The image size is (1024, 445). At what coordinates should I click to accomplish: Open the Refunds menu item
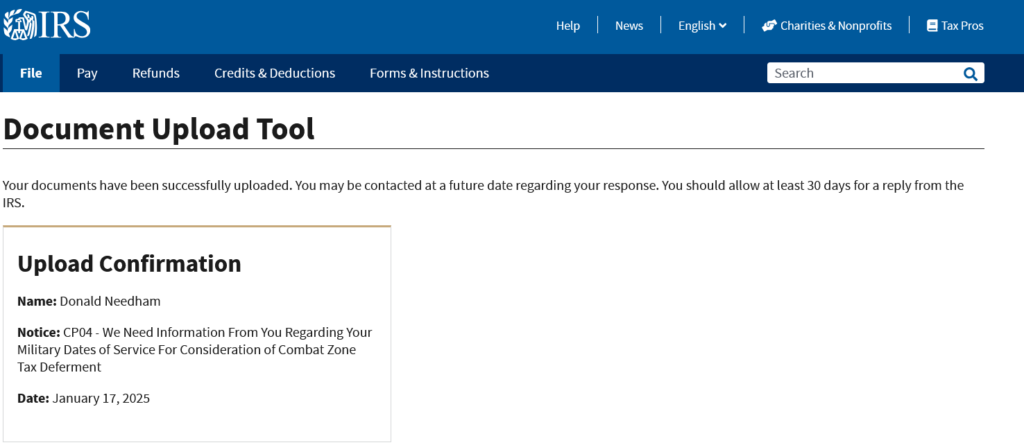click(155, 73)
